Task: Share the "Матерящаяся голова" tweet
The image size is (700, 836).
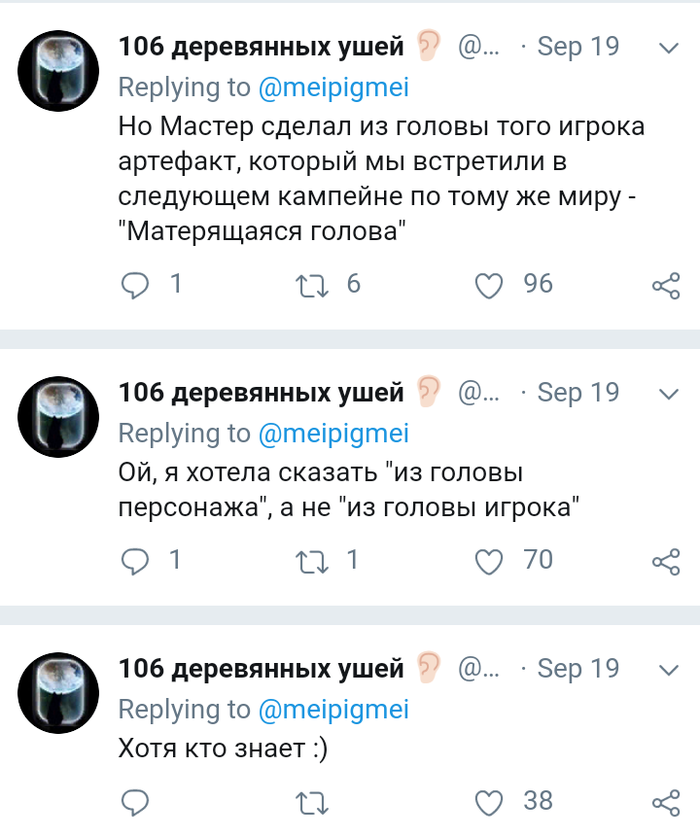Action: coord(665,286)
